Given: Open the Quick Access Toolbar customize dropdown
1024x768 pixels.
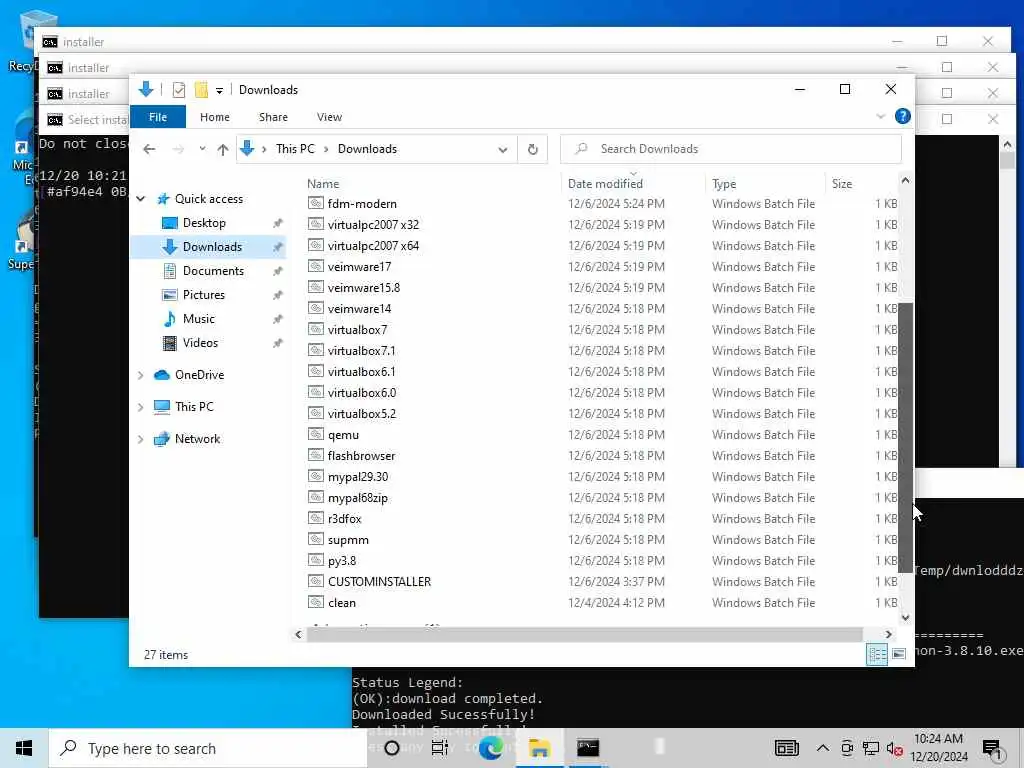Looking at the screenshot, I should pyautogui.click(x=219, y=90).
